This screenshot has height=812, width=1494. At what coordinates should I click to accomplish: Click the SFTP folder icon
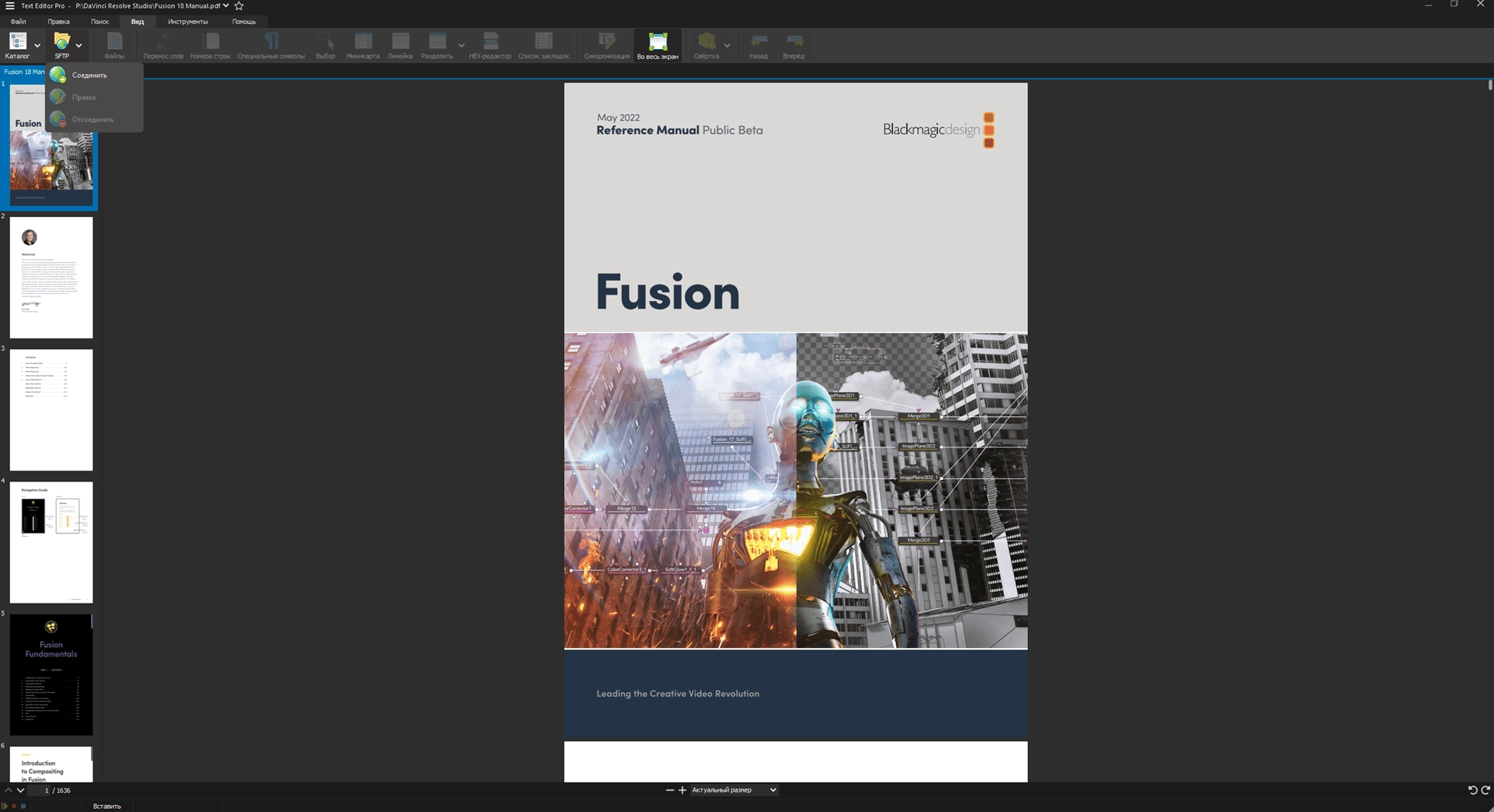click(x=61, y=40)
